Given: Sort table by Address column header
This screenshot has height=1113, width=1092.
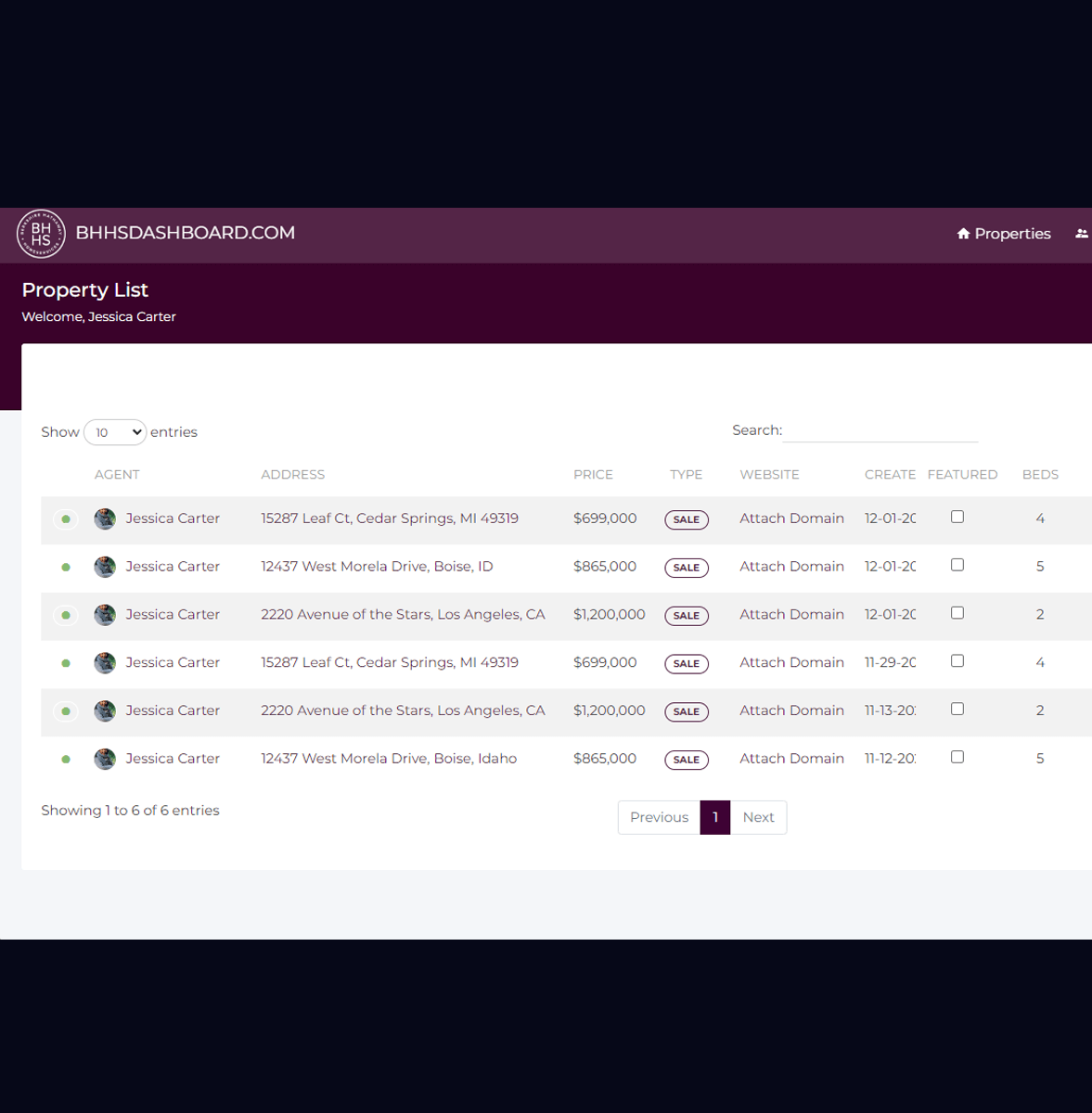Looking at the screenshot, I should point(292,475).
